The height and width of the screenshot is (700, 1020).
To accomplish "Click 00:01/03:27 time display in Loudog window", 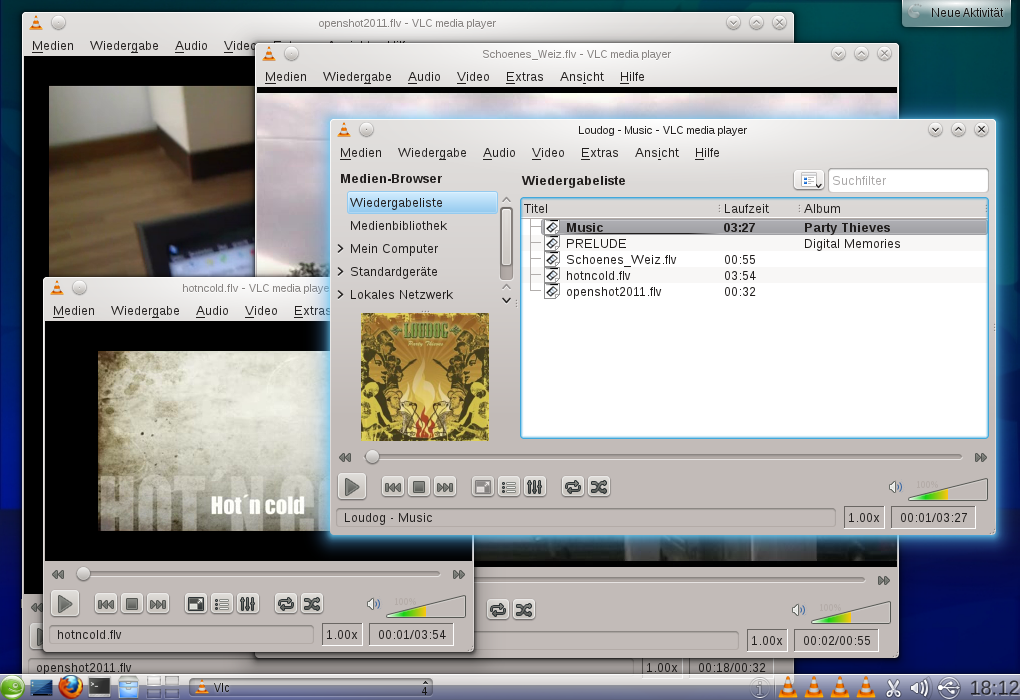I will pos(933,518).
